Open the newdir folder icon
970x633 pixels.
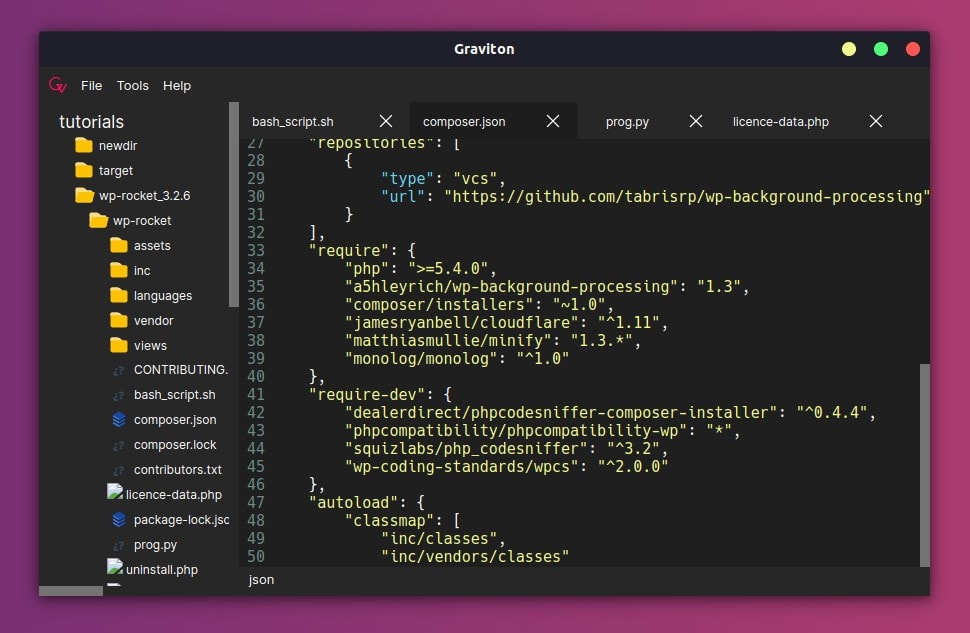click(x=84, y=145)
